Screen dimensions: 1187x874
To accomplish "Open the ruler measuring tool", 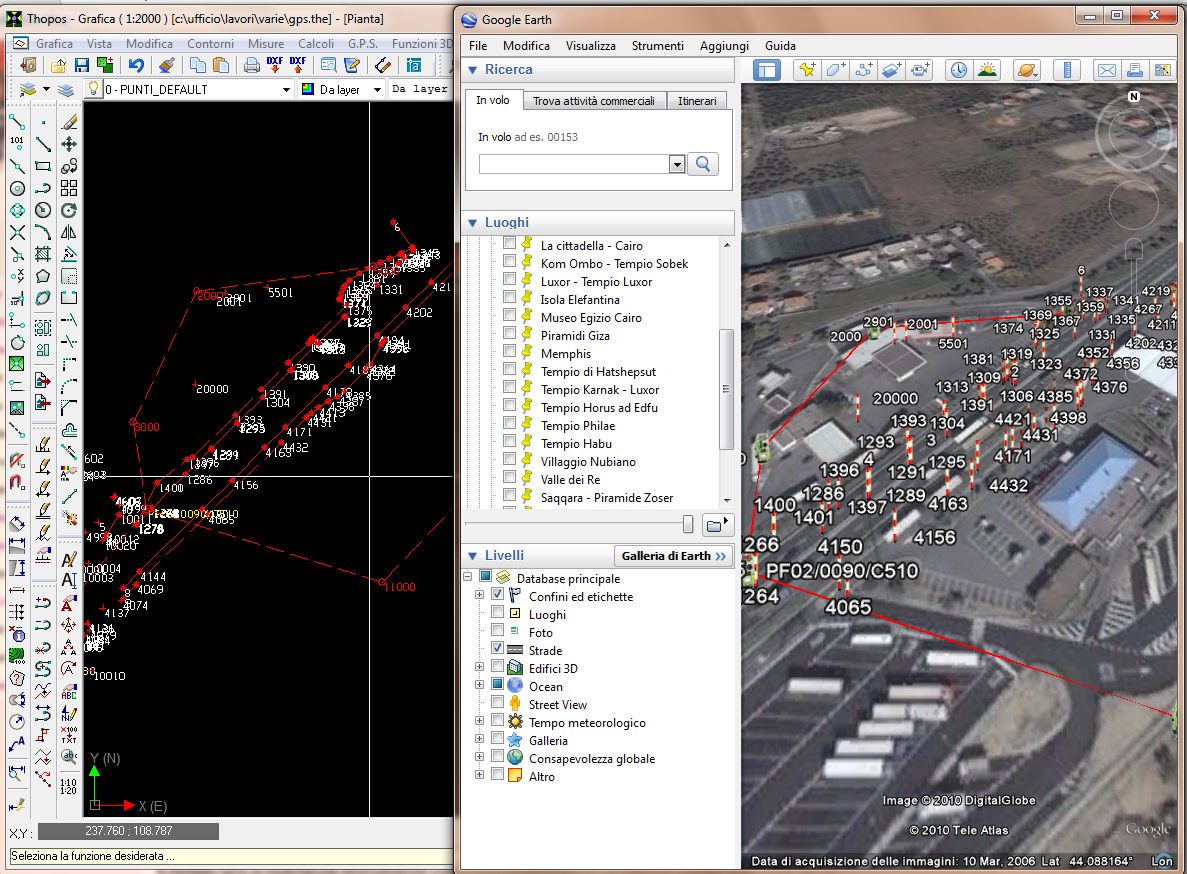I will pyautogui.click(x=1067, y=70).
